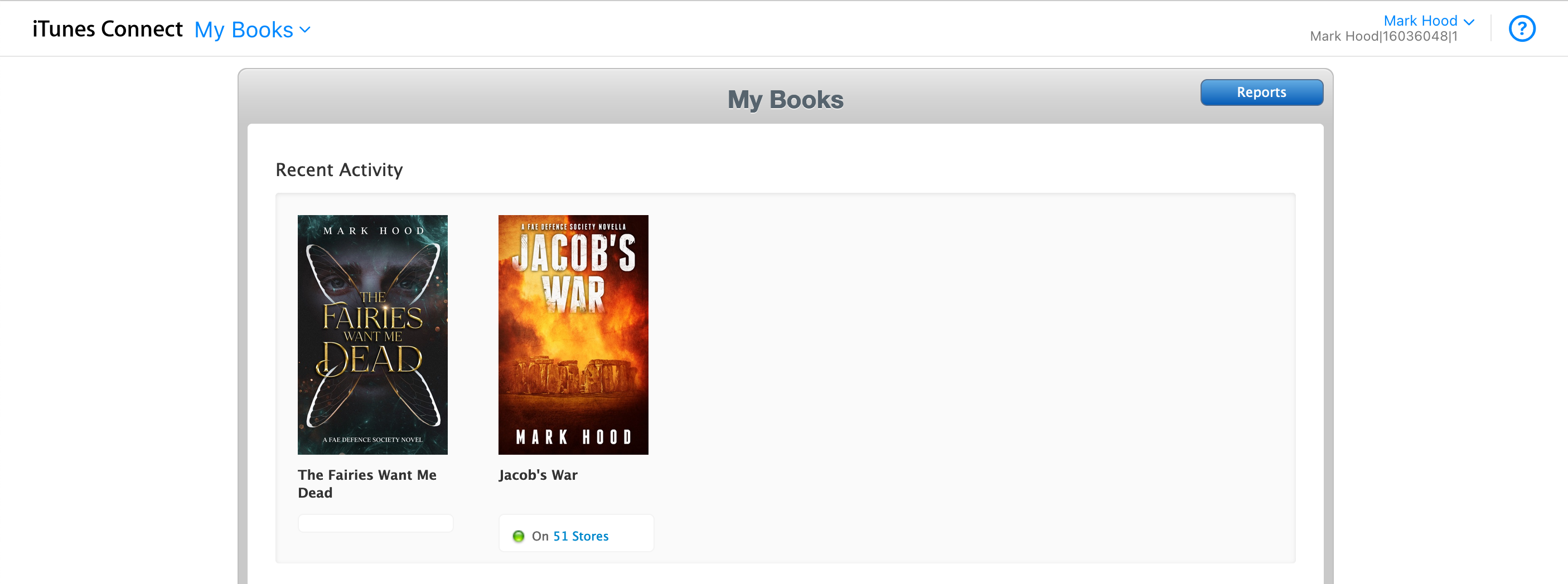Click the 'On' status label for Jacob's War
Image resolution: width=1568 pixels, height=584 pixels.
[x=539, y=536]
